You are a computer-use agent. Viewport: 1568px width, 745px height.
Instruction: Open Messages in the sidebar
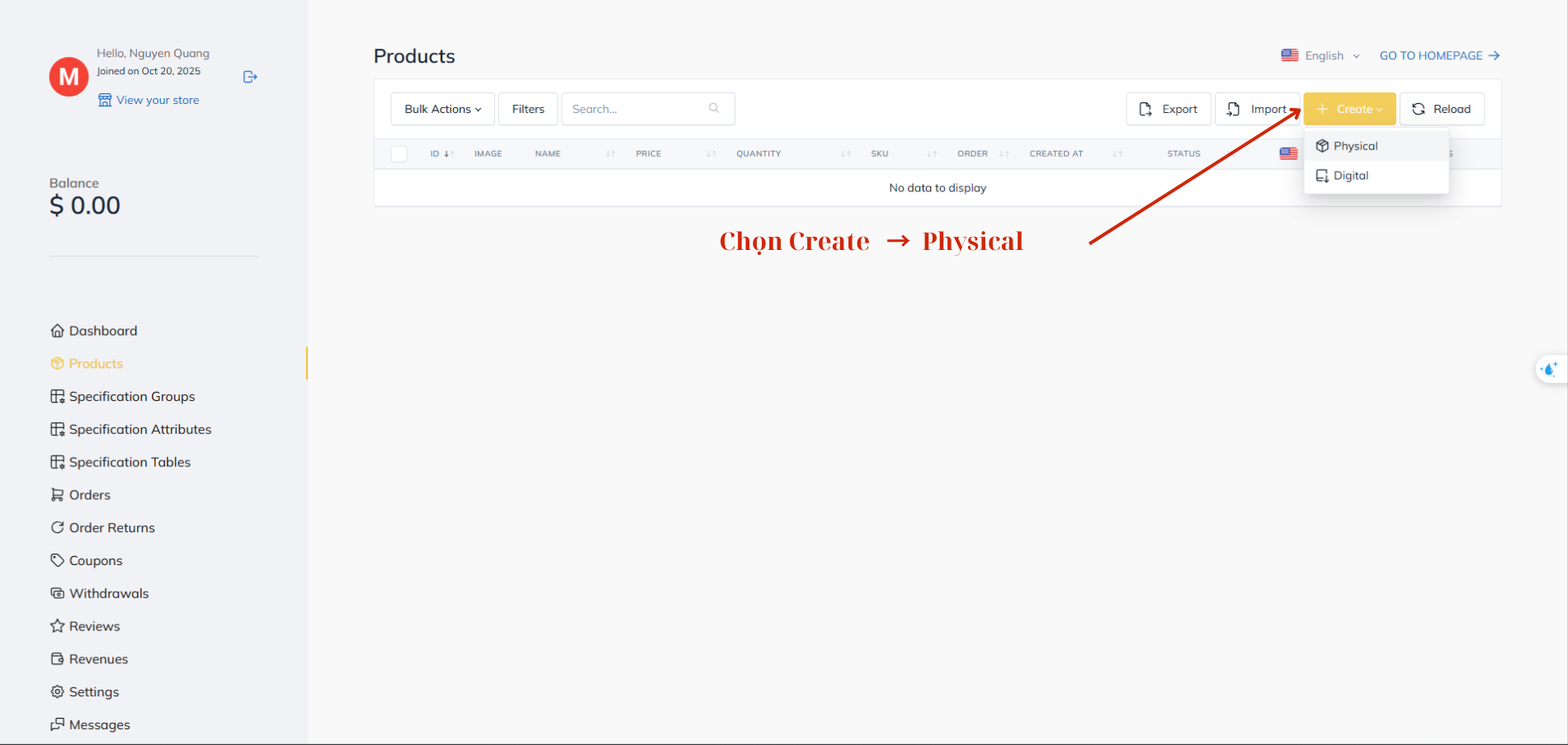pos(99,725)
